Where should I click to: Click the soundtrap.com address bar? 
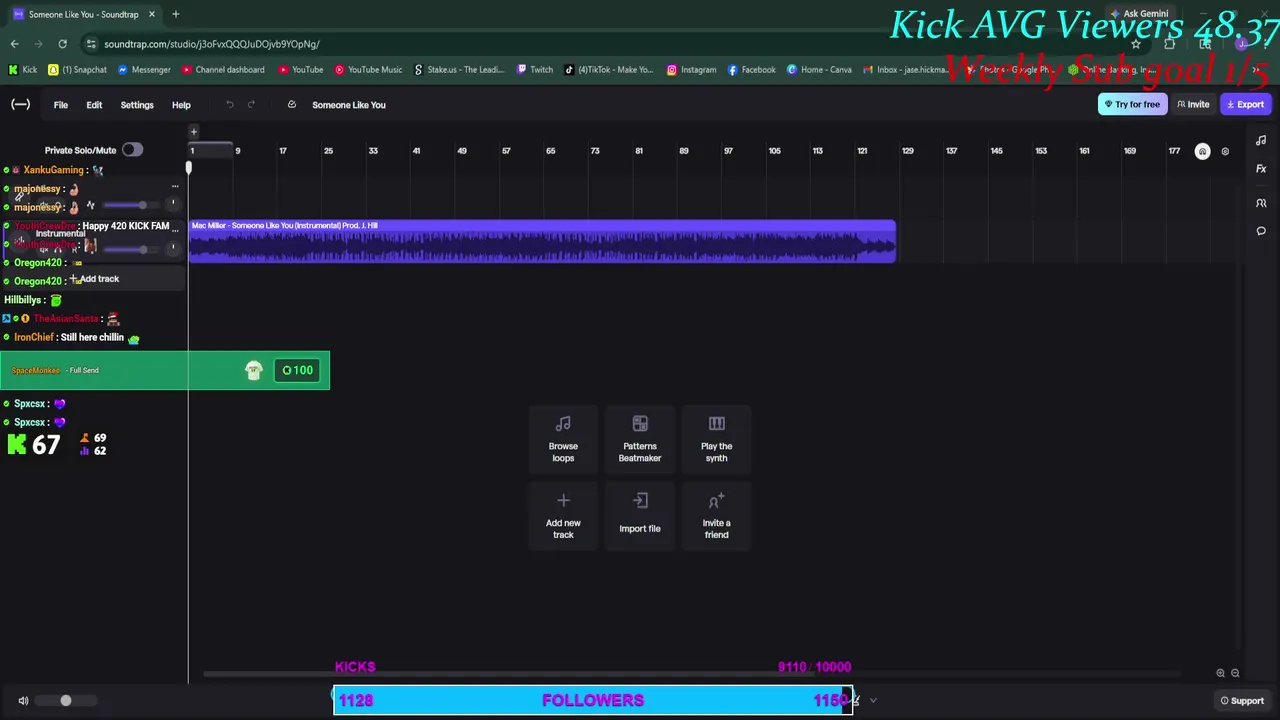coord(600,44)
